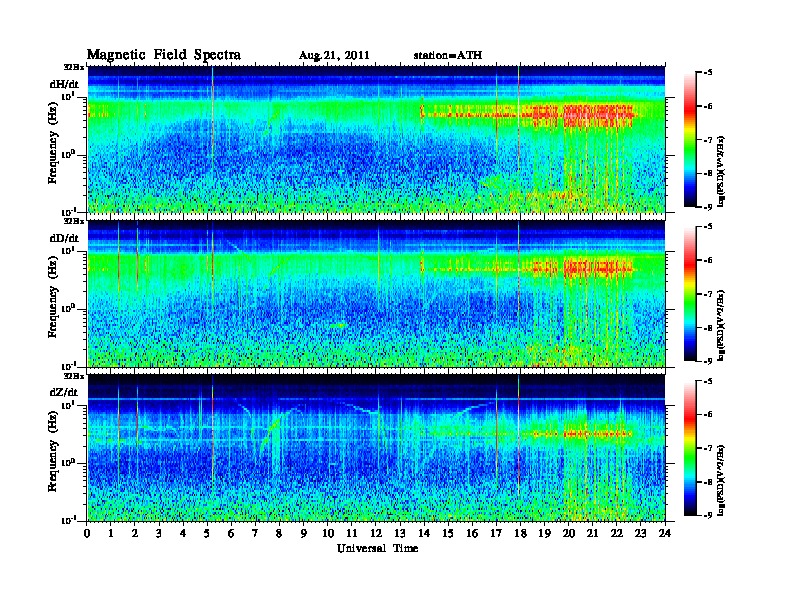The image size is (792, 612).
Task: Click hour tick label 10 on time axis
Action: [x=328, y=533]
